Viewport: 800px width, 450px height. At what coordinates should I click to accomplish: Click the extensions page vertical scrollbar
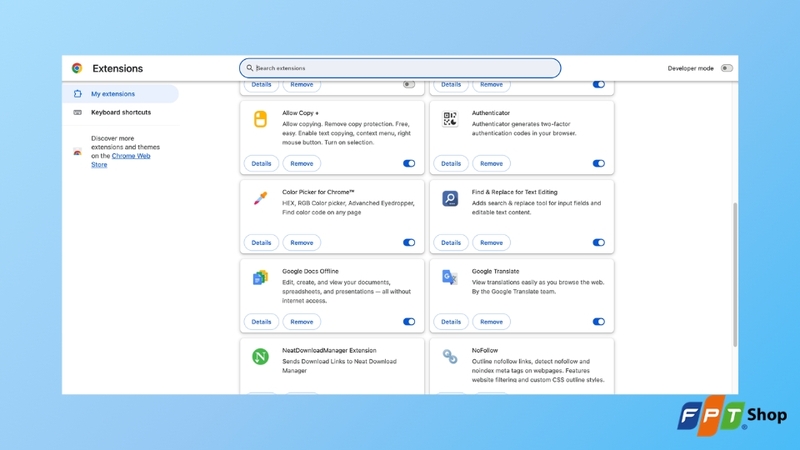pyautogui.click(x=735, y=274)
